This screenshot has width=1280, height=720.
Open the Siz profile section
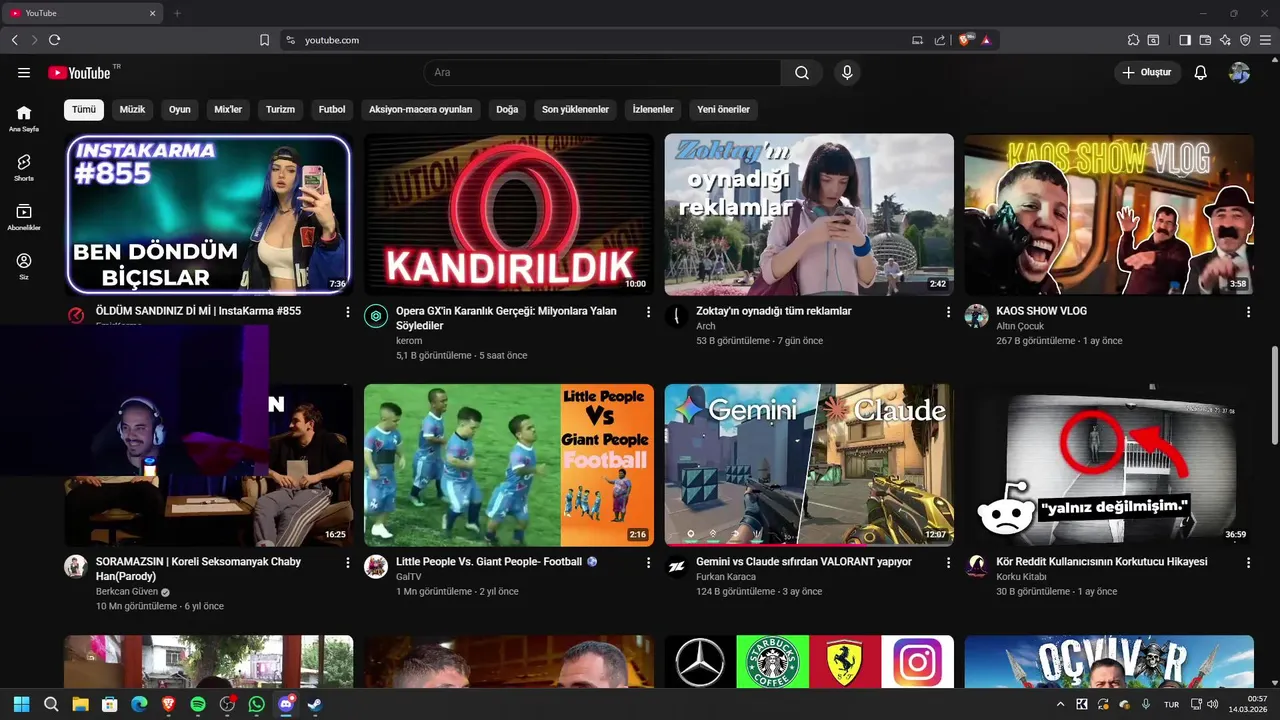[x=24, y=266]
